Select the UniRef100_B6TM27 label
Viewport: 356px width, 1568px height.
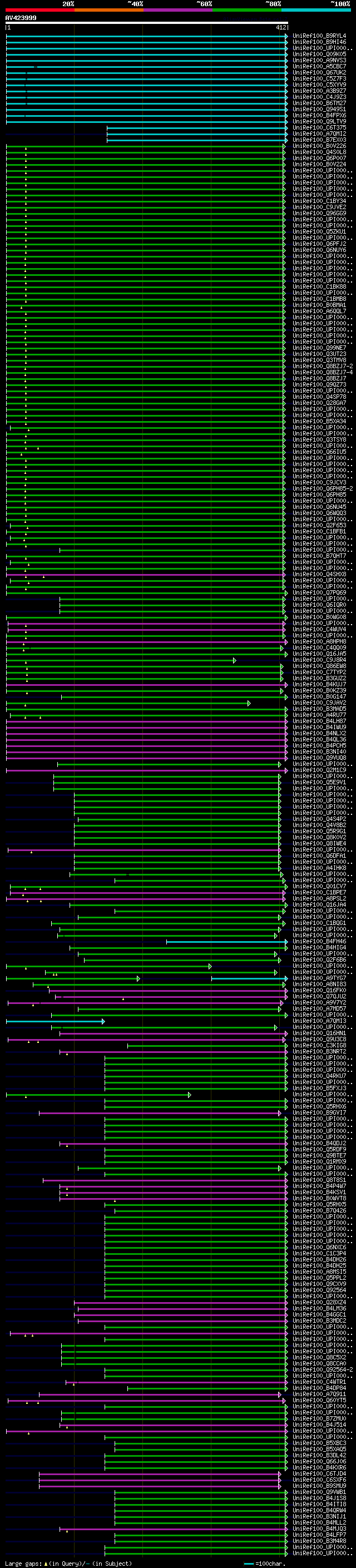click(x=319, y=103)
